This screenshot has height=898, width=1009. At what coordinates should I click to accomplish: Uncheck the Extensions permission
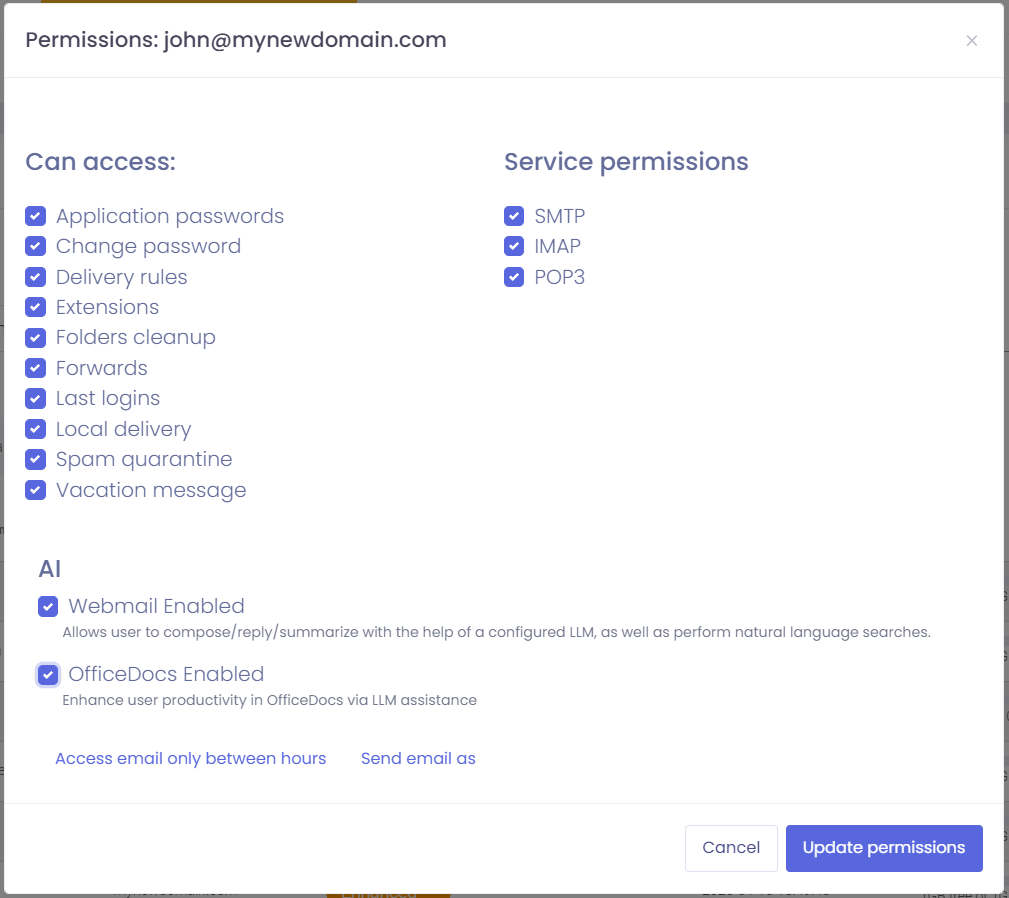point(36,307)
